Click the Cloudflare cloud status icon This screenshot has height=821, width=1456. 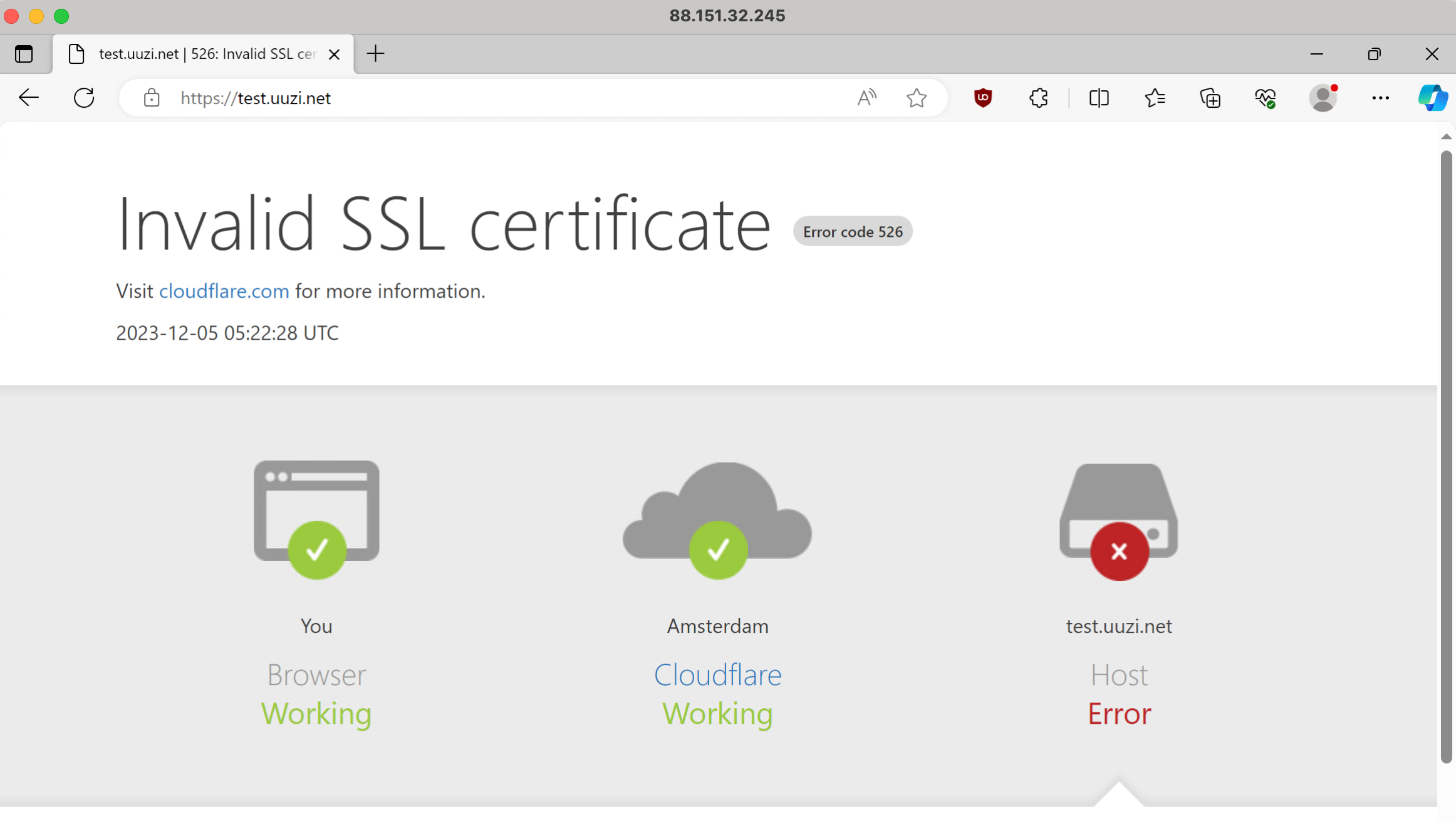click(x=717, y=521)
